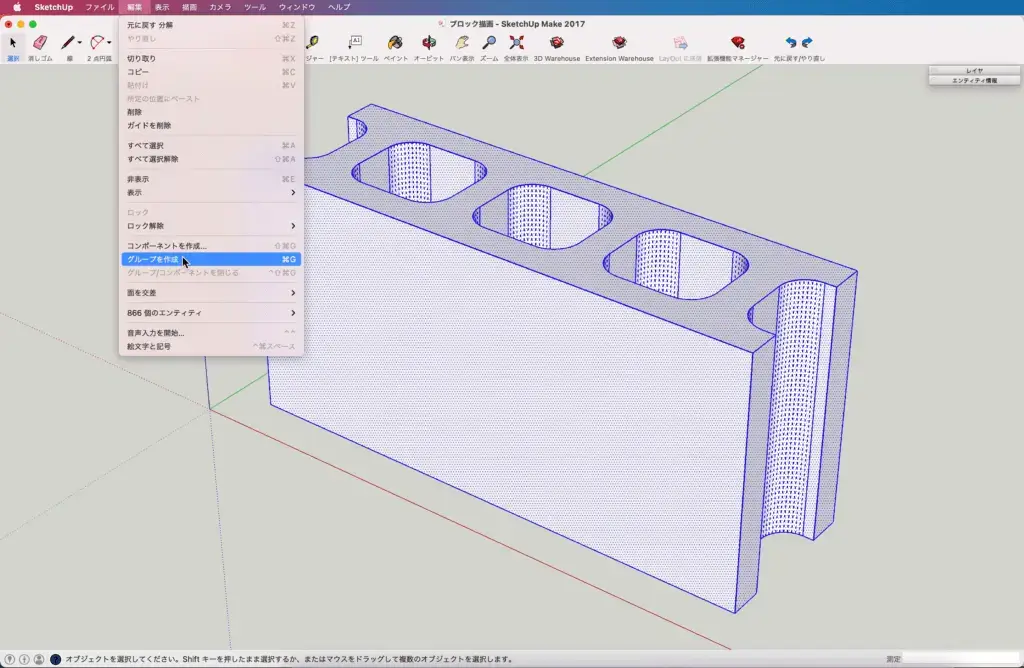Open the 描画 menu

[189, 7]
